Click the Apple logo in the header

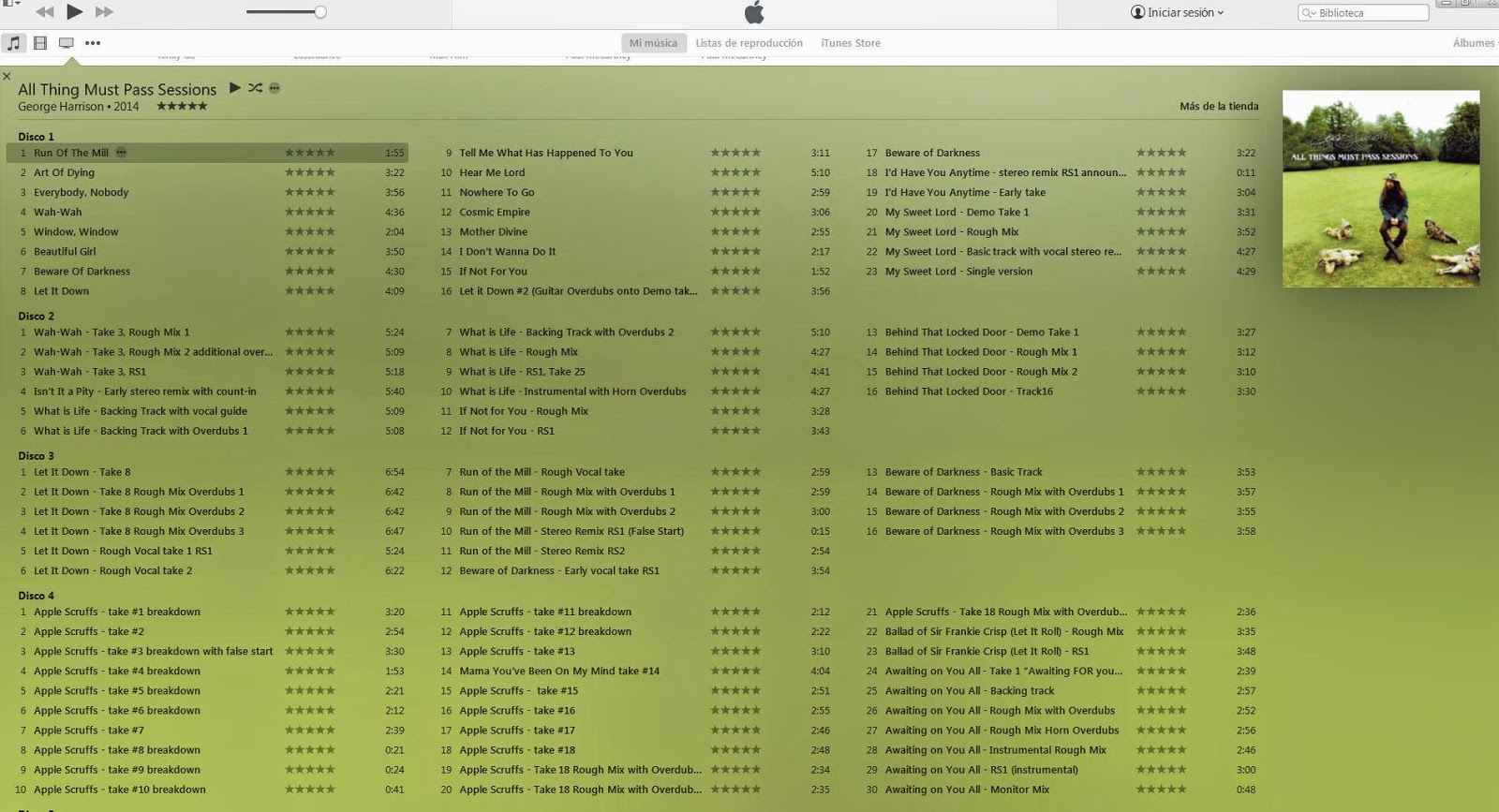tap(754, 12)
